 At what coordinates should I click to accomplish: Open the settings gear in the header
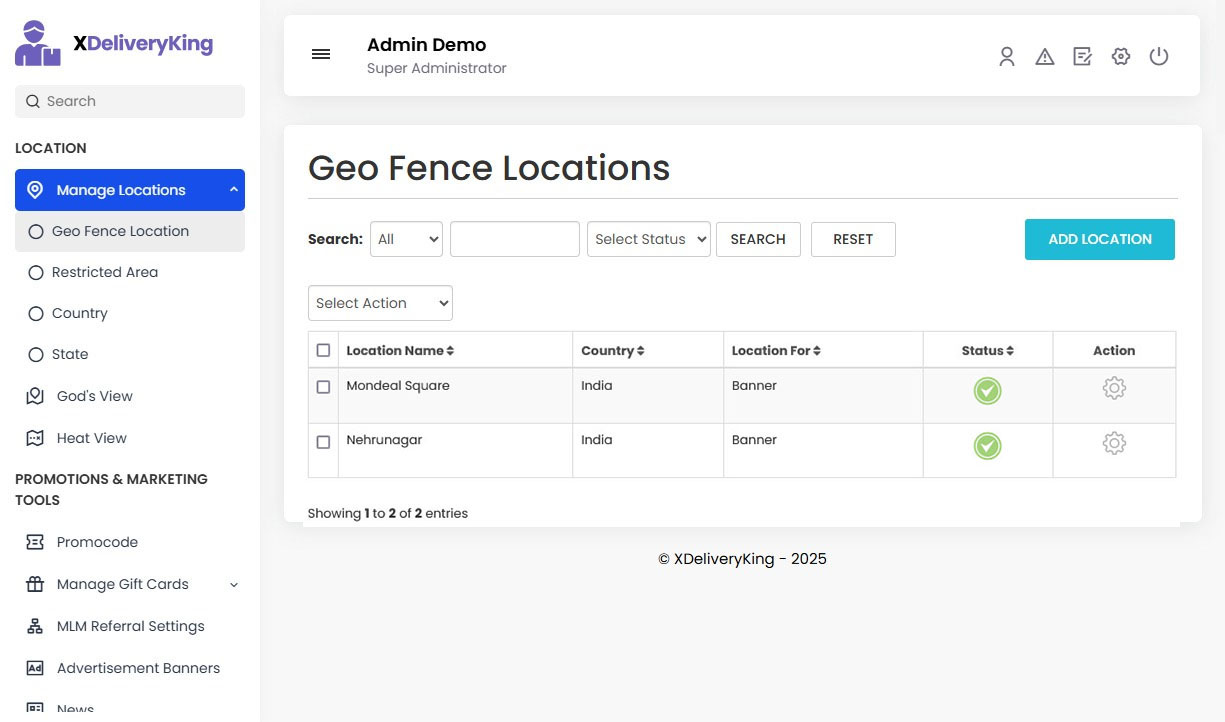pos(1121,57)
